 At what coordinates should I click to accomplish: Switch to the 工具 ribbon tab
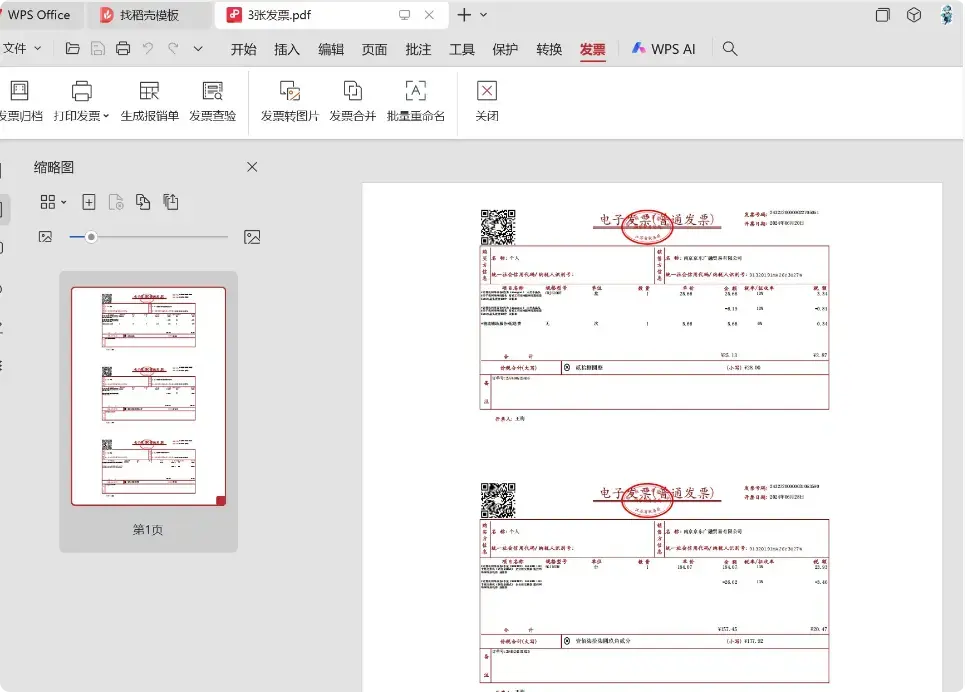click(x=461, y=48)
